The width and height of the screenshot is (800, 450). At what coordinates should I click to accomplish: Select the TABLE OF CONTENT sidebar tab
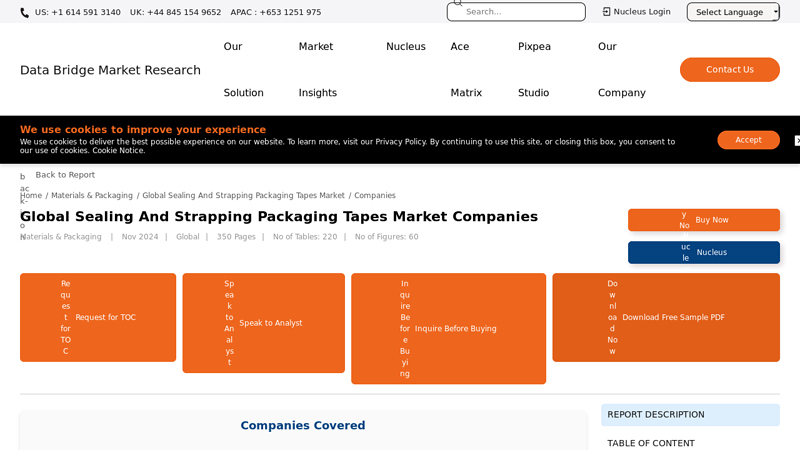pos(651,443)
